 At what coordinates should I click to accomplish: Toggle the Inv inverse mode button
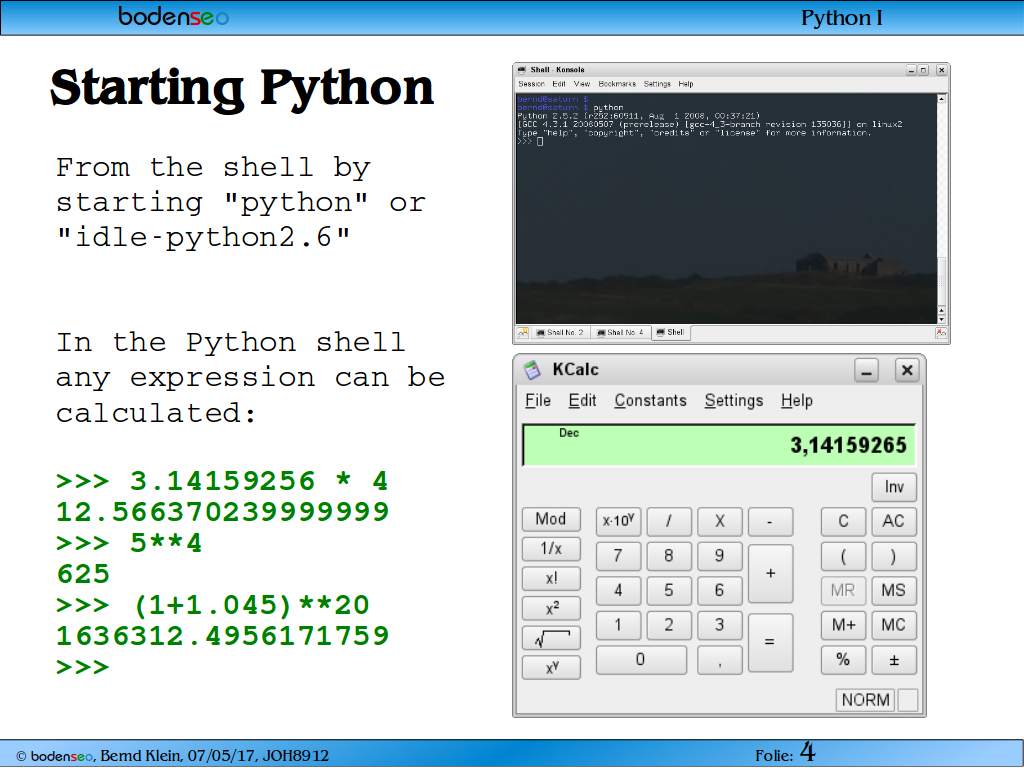click(x=894, y=487)
